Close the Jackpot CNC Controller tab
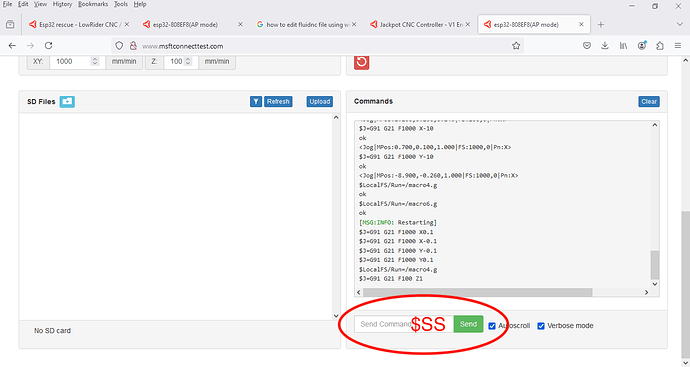This screenshot has height=367, width=690. (468, 25)
